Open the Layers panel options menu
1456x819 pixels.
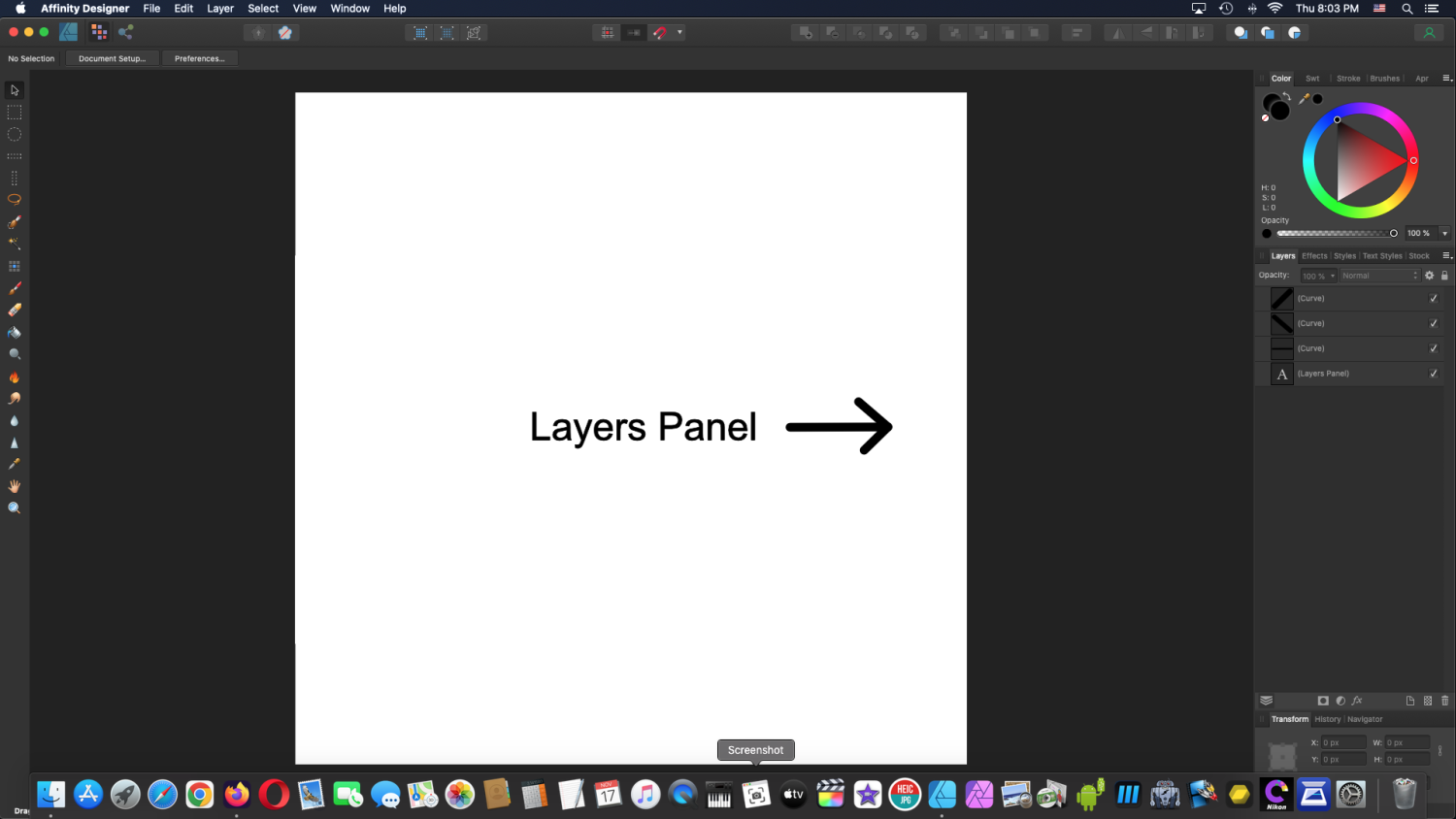(1446, 256)
